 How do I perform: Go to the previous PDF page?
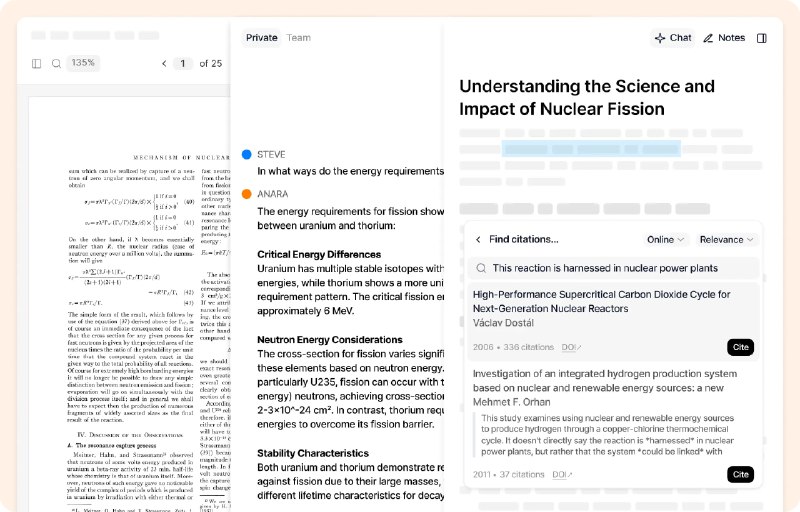point(164,64)
